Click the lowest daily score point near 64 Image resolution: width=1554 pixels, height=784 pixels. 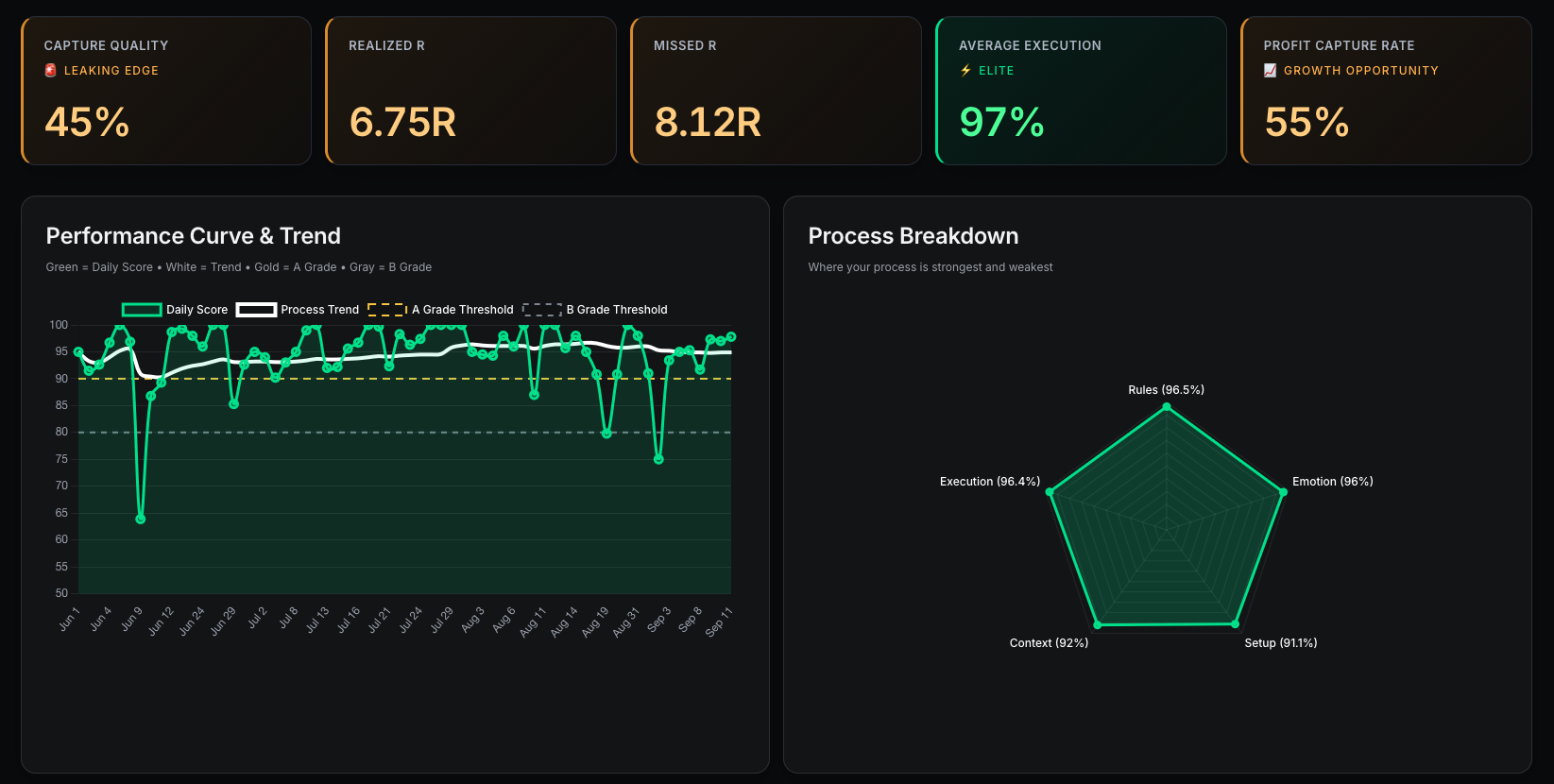(x=141, y=520)
